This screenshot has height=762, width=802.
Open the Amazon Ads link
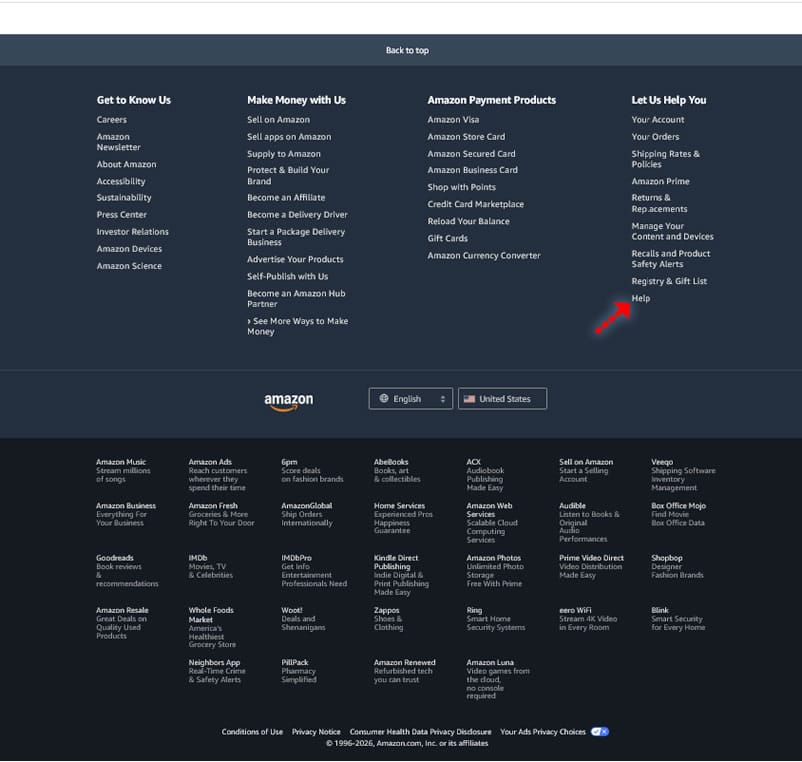(x=217, y=475)
